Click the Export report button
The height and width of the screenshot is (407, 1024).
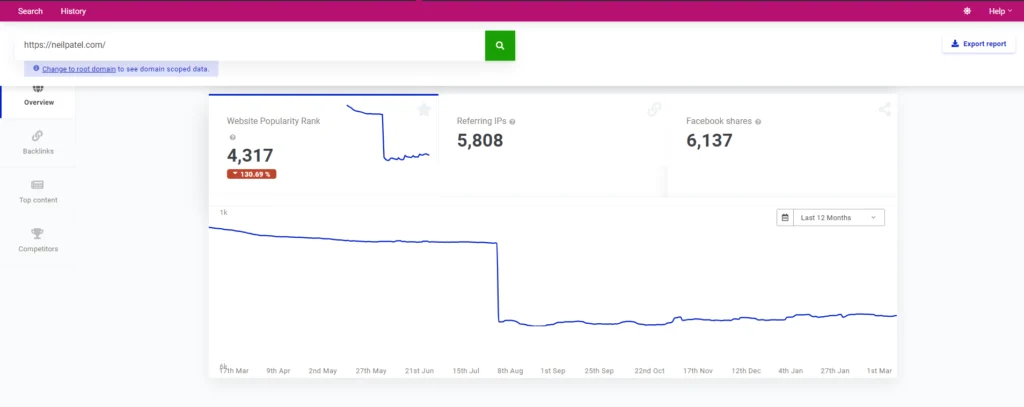978,44
